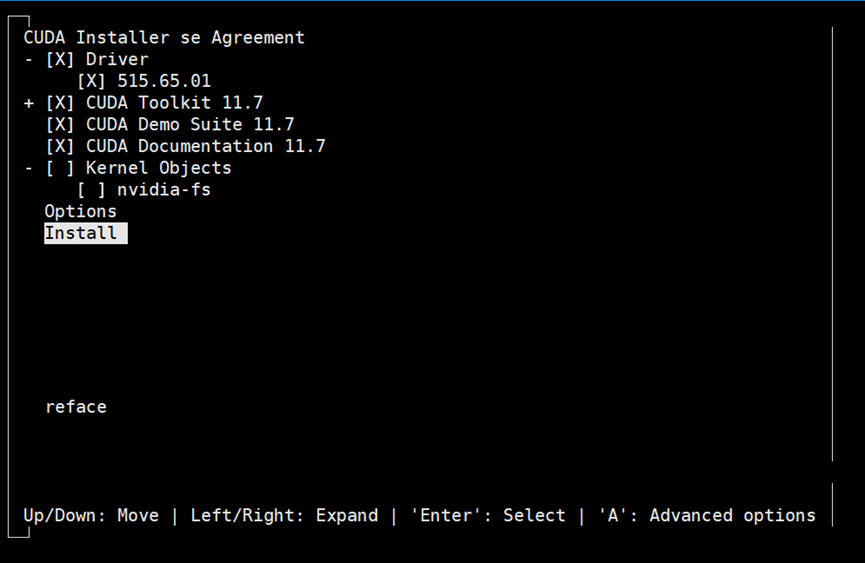Check the nvidia-fs checkbox
The image size is (865, 563).
coord(91,190)
